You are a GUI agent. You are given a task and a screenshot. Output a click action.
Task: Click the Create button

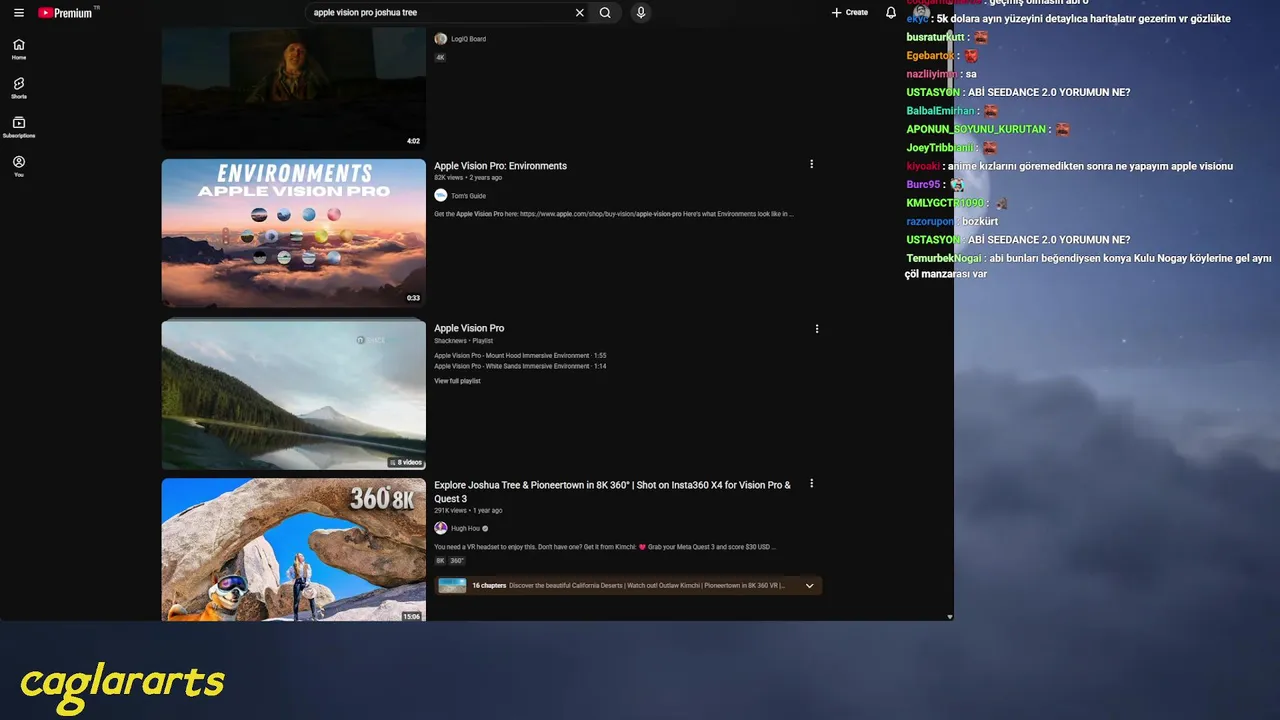click(x=850, y=13)
